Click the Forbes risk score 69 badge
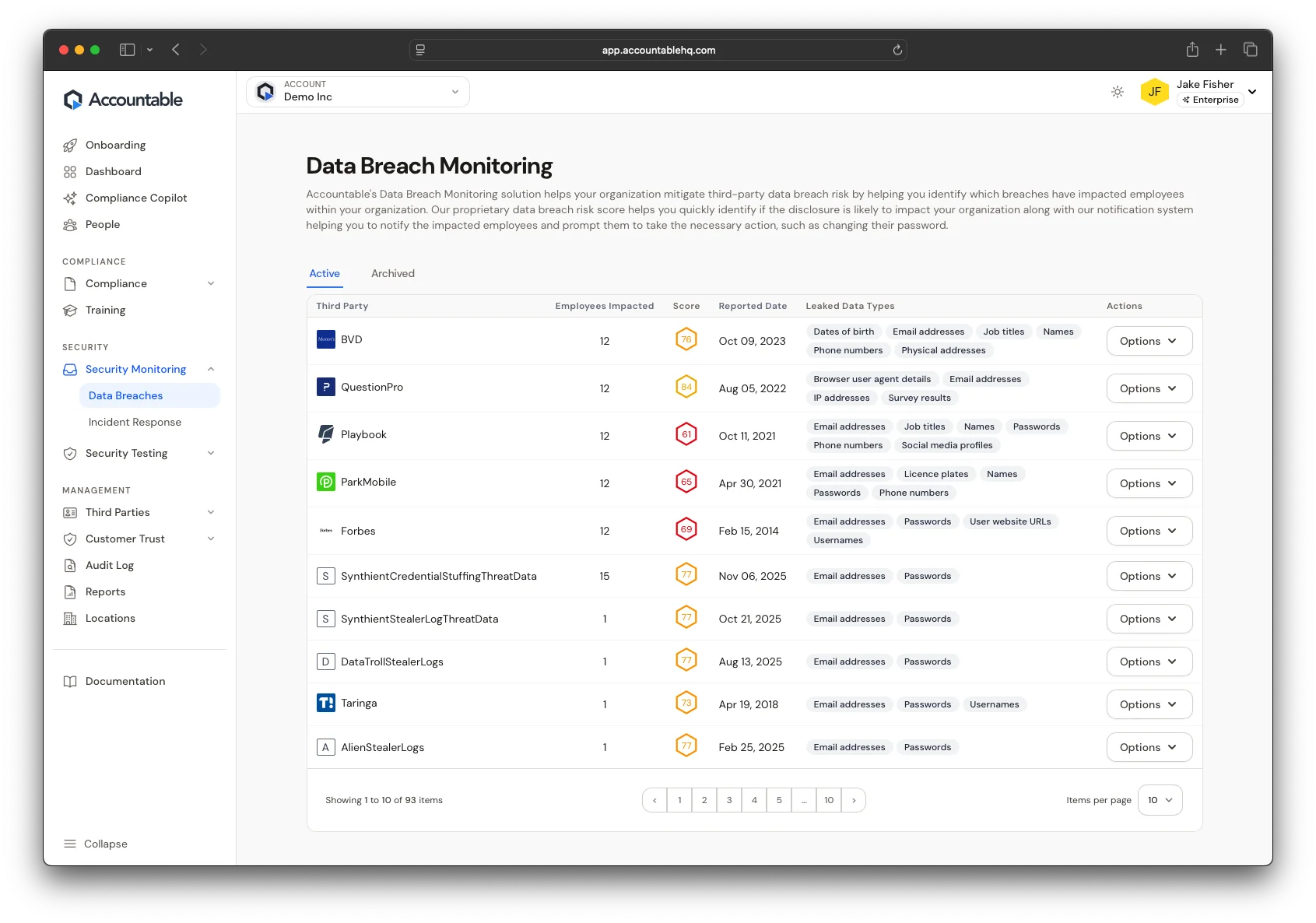This screenshot has width=1316, height=923. [686, 530]
